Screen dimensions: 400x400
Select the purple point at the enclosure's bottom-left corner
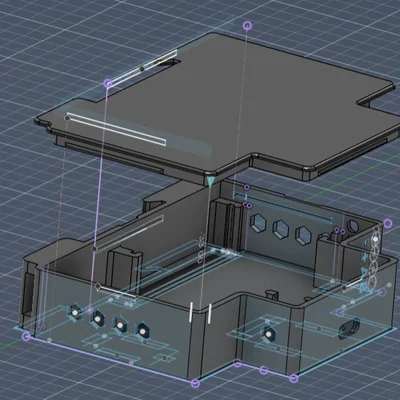(27, 336)
